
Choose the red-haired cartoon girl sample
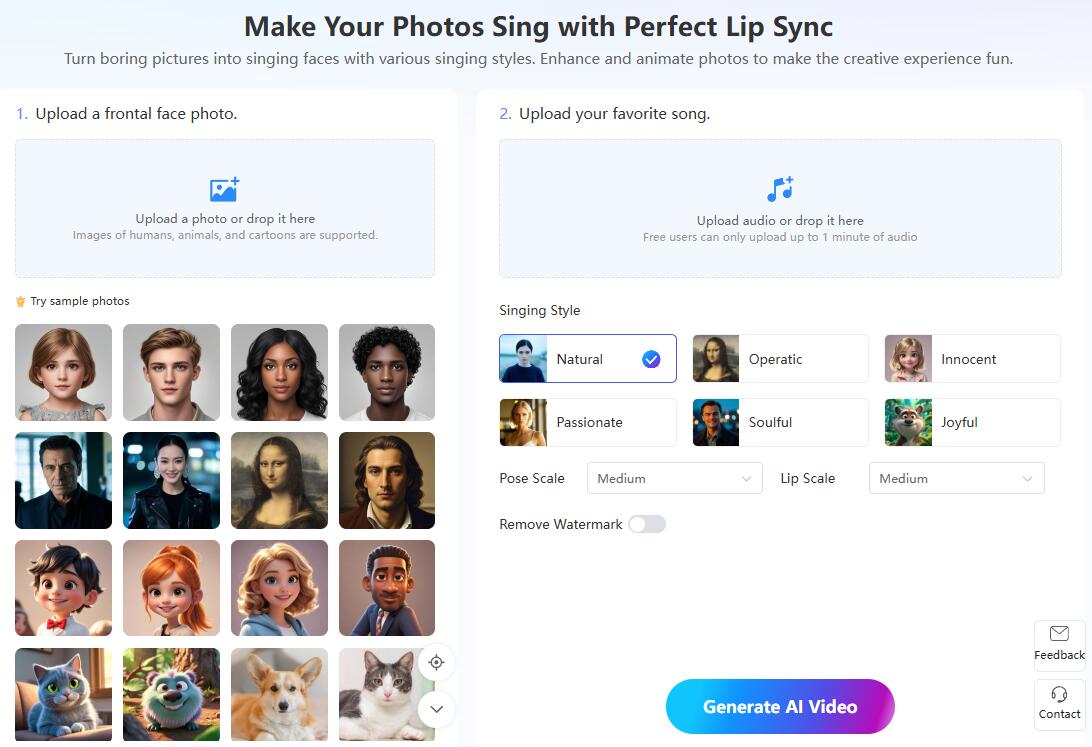point(171,588)
